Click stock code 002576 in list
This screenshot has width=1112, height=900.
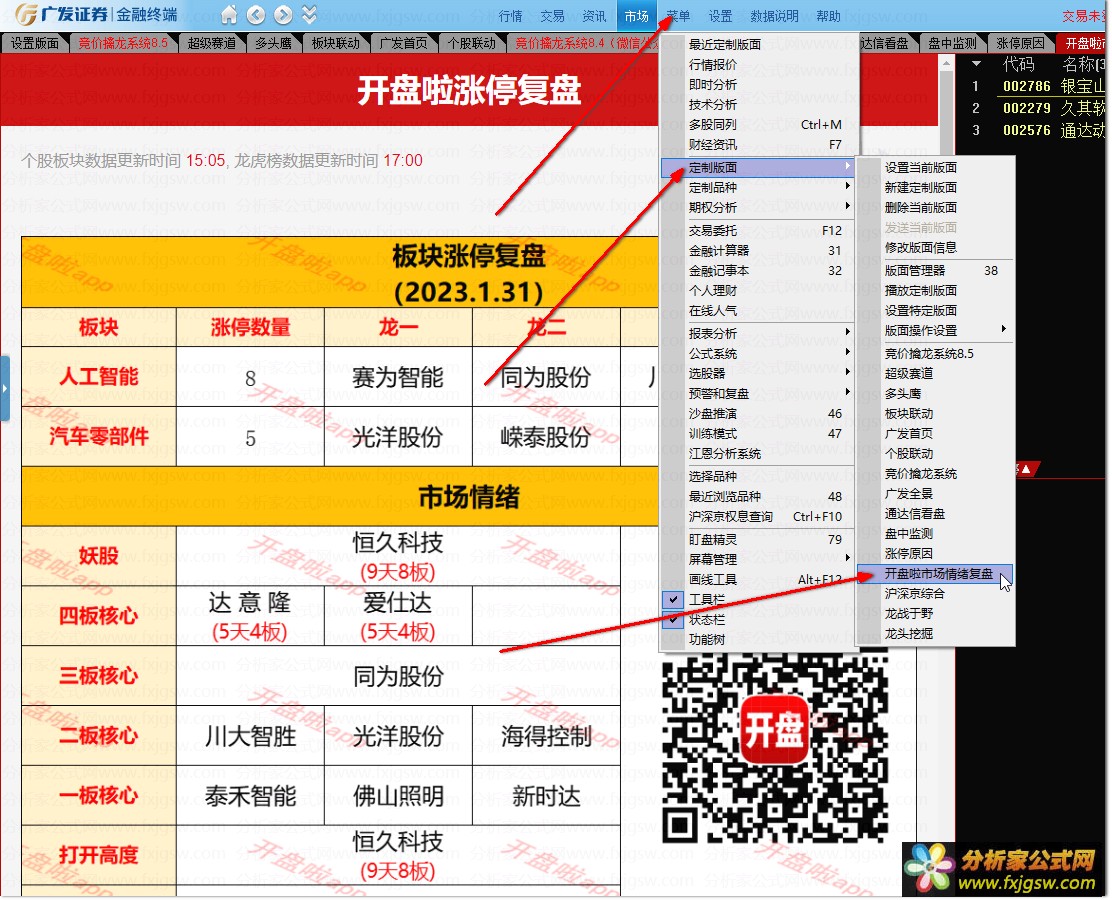(x=1027, y=130)
